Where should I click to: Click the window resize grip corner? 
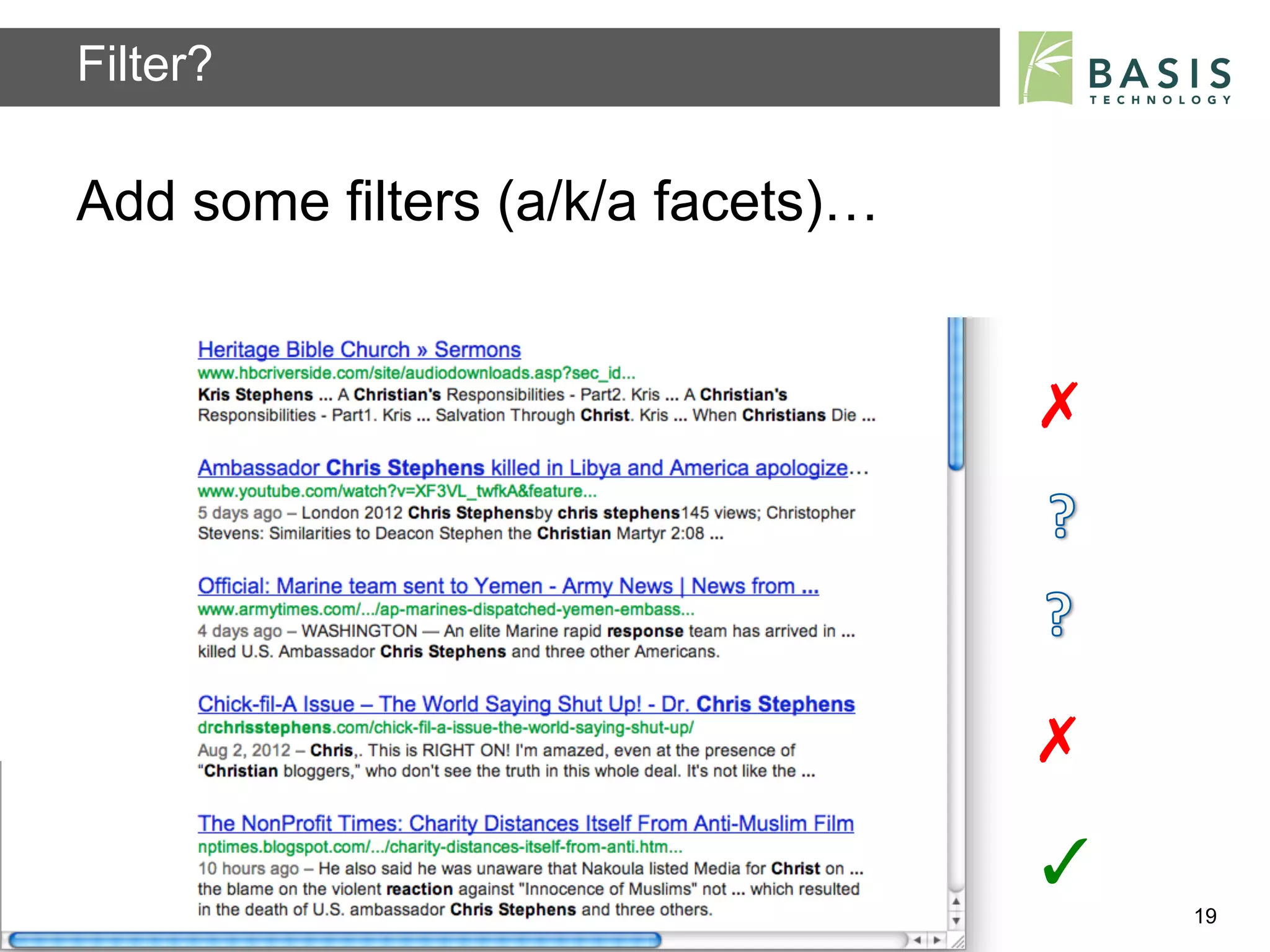957,941
